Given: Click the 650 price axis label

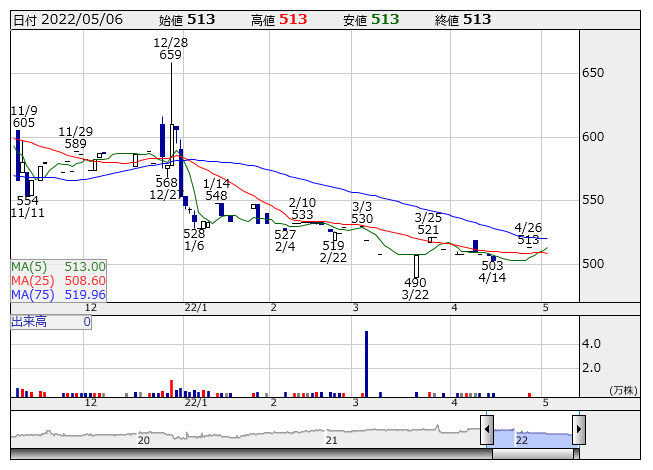Looking at the screenshot, I should 594,73.
